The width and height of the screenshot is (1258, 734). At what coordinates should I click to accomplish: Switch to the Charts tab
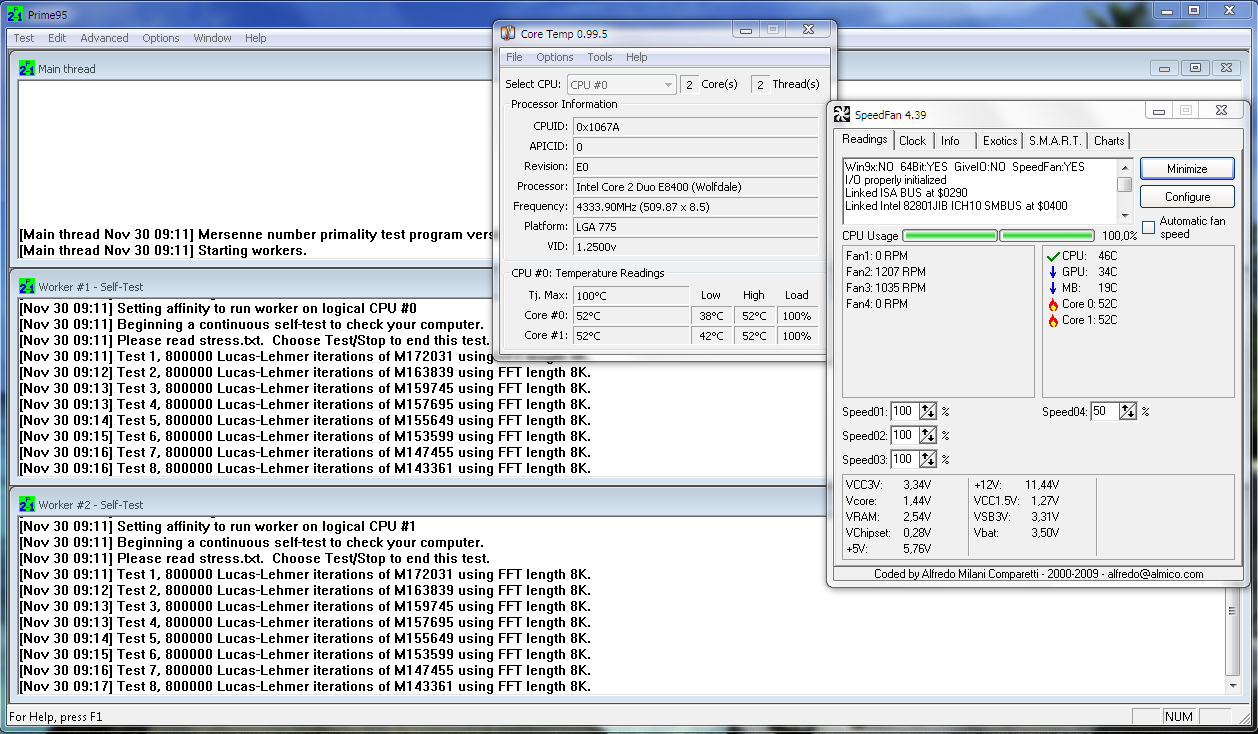(1109, 141)
